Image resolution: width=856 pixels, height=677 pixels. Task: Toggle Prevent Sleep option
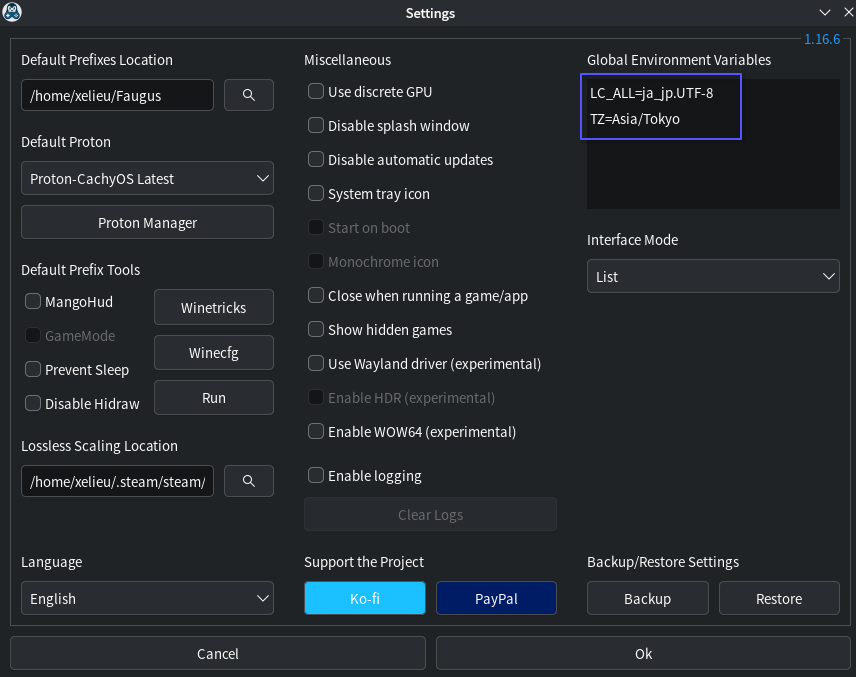(32, 369)
